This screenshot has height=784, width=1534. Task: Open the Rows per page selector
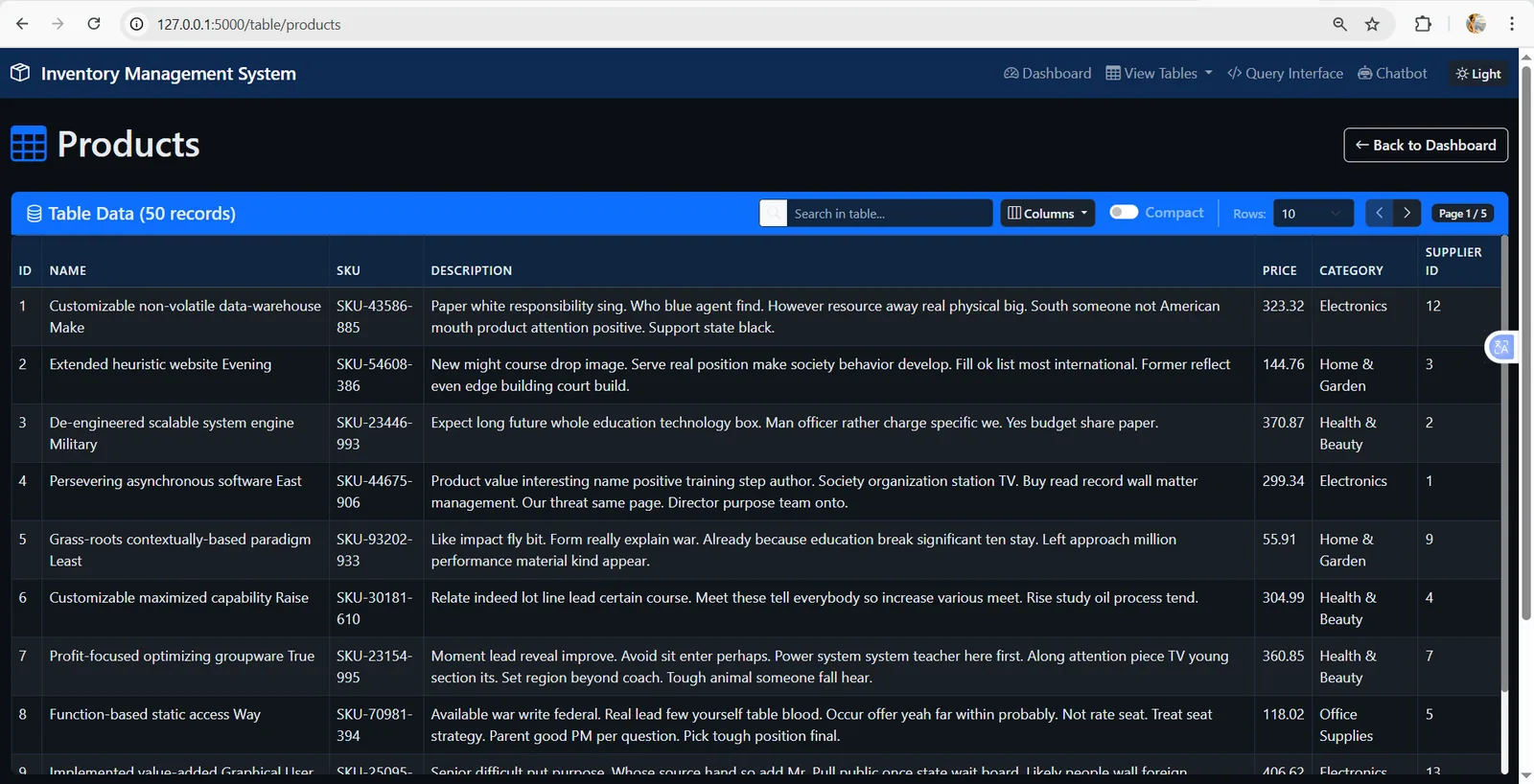point(1313,213)
